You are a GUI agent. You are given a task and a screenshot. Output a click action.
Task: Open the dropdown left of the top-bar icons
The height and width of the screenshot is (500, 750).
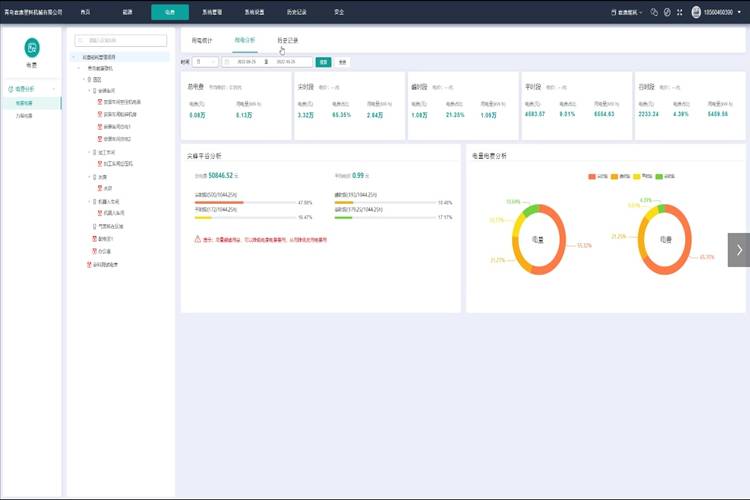[626, 12]
